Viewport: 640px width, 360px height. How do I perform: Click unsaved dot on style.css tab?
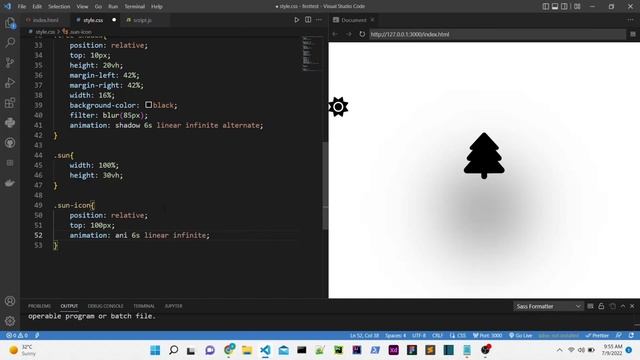tap(114, 20)
